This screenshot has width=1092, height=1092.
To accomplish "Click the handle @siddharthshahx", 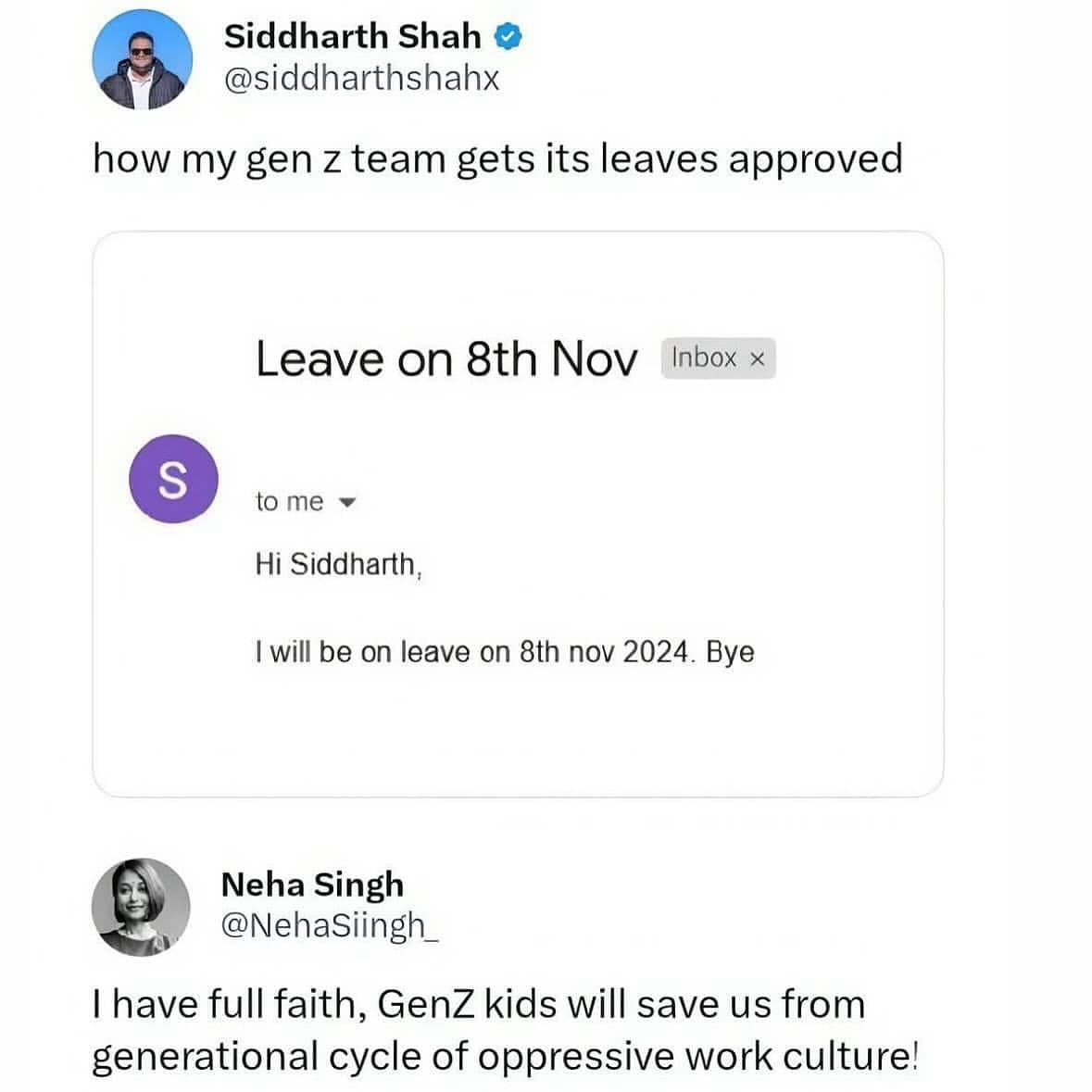I will pyautogui.click(x=361, y=79).
